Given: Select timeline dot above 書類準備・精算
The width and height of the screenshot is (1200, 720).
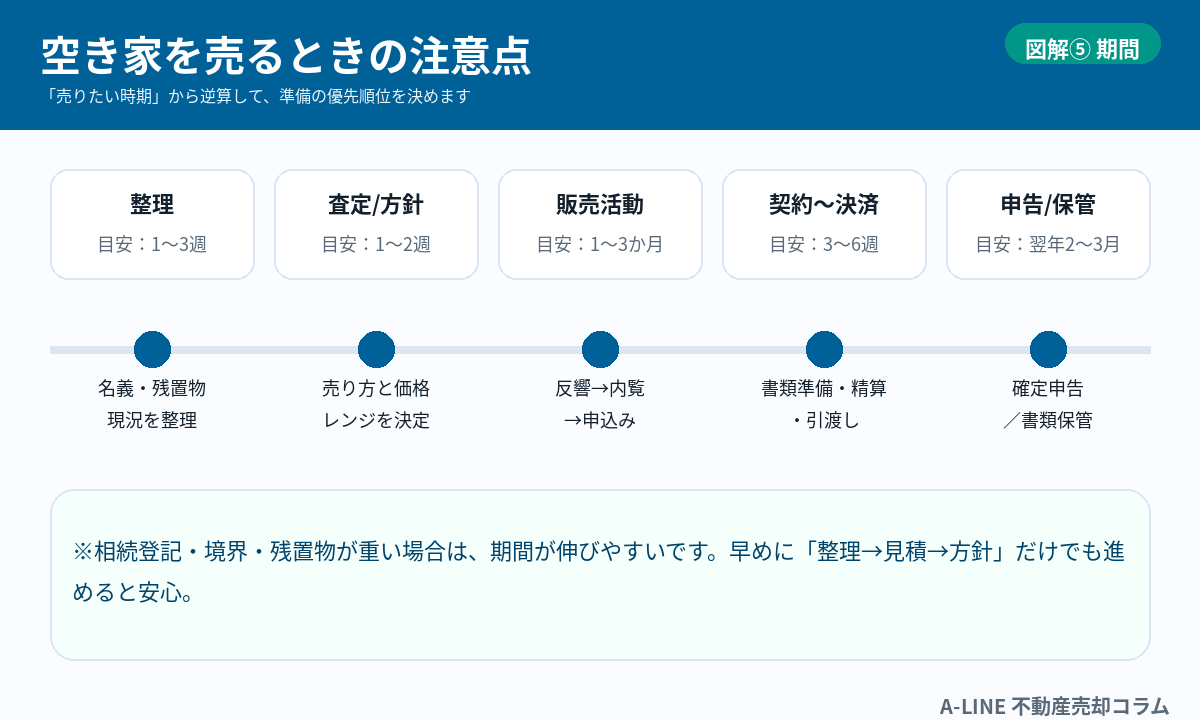Looking at the screenshot, I should (x=824, y=349).
